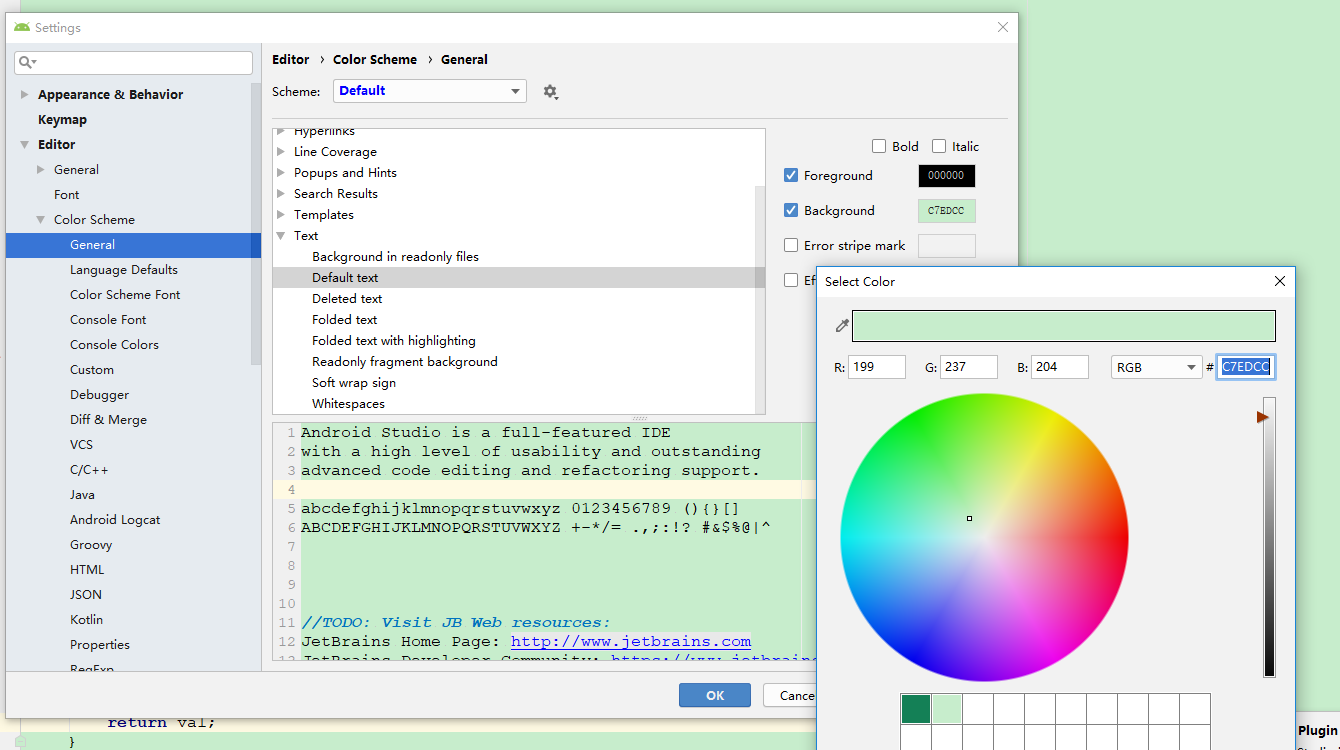The width and height of the screenshot is (1340, 750).
Task: Expand the Templates tree node
Action: (x=283, y=214)
